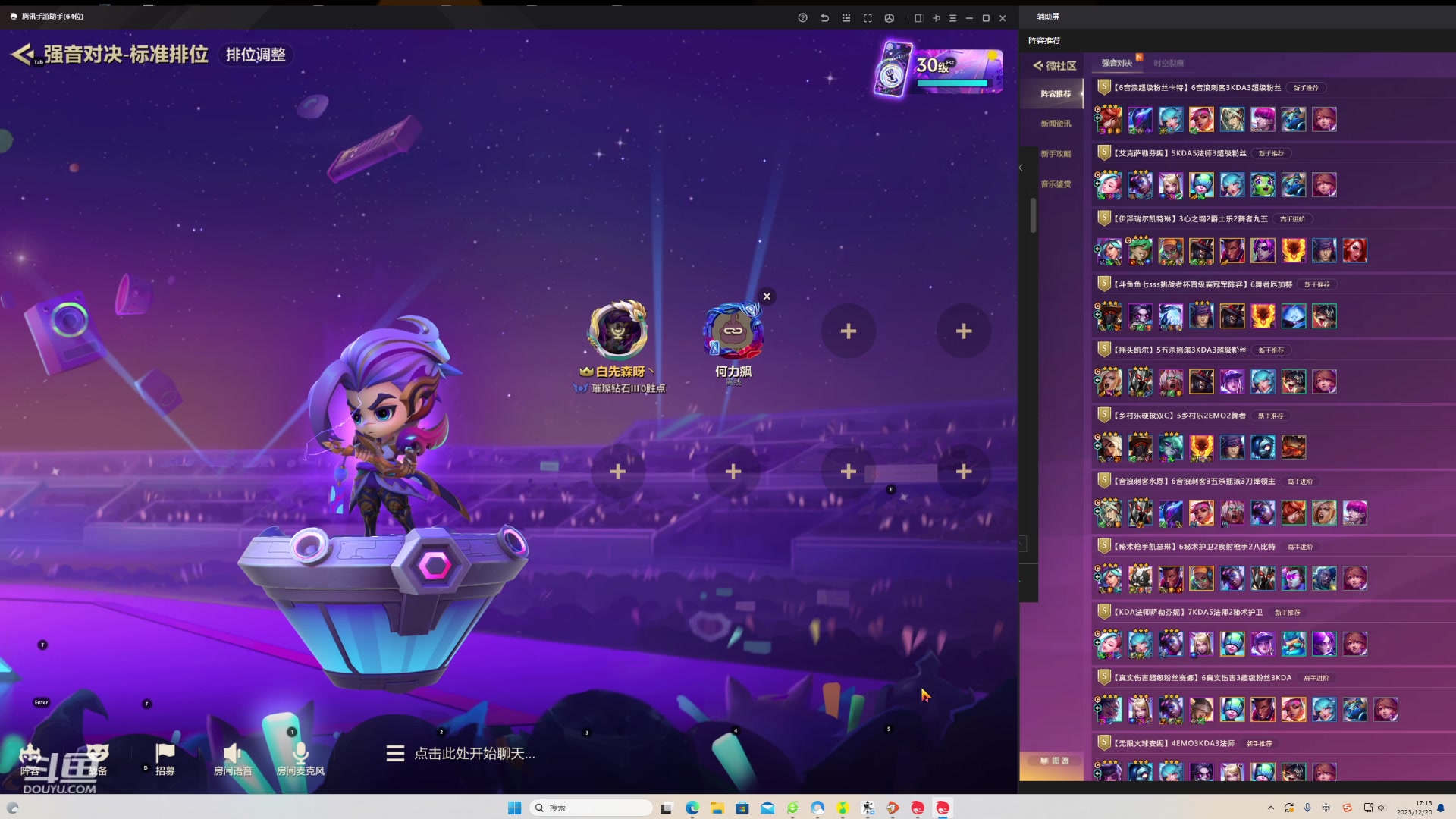Click the 微社区 back arrow header
Screen dimensions: 1456x819
pos(1054,65)
